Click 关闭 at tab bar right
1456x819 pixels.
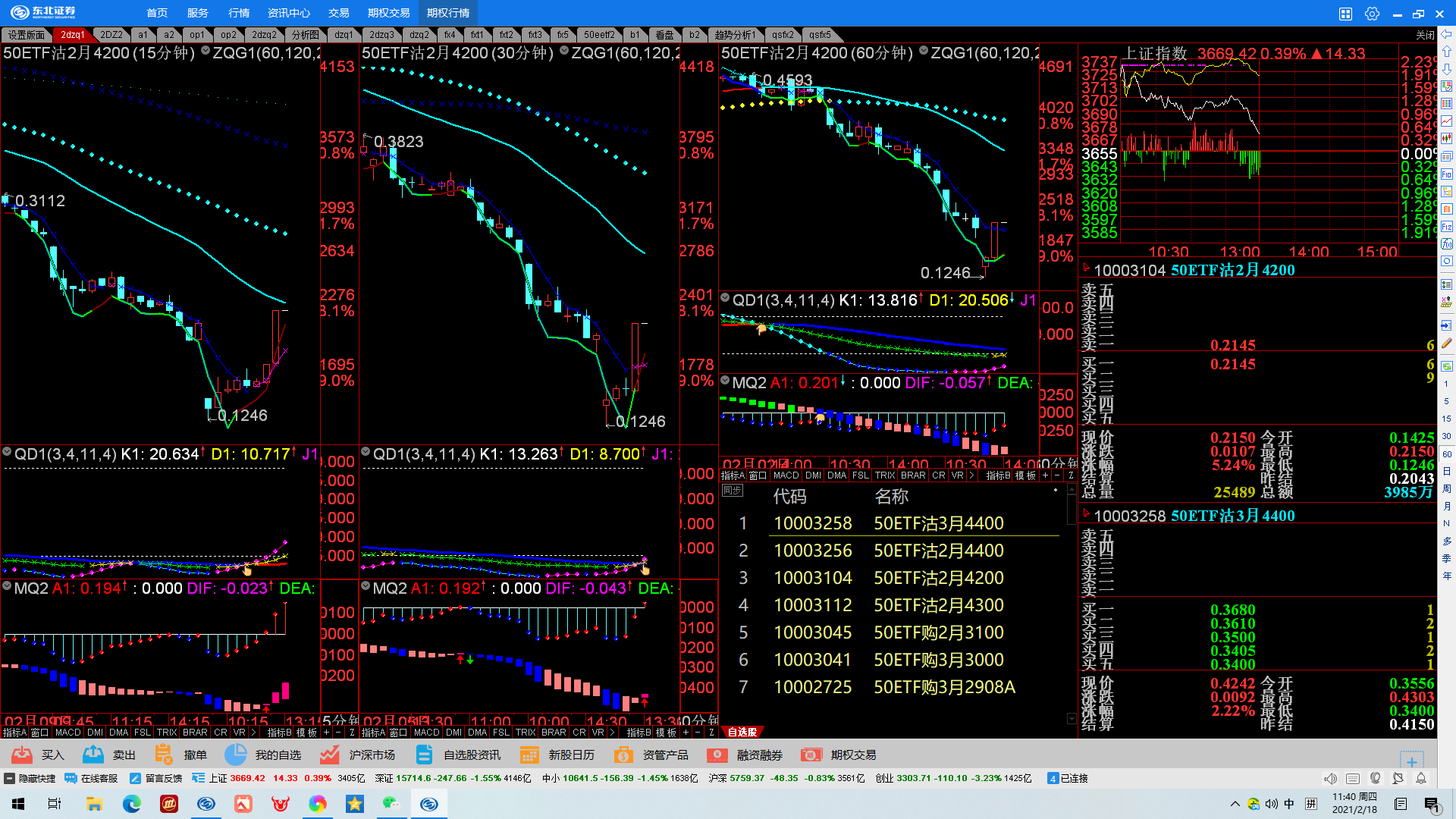1425,35
